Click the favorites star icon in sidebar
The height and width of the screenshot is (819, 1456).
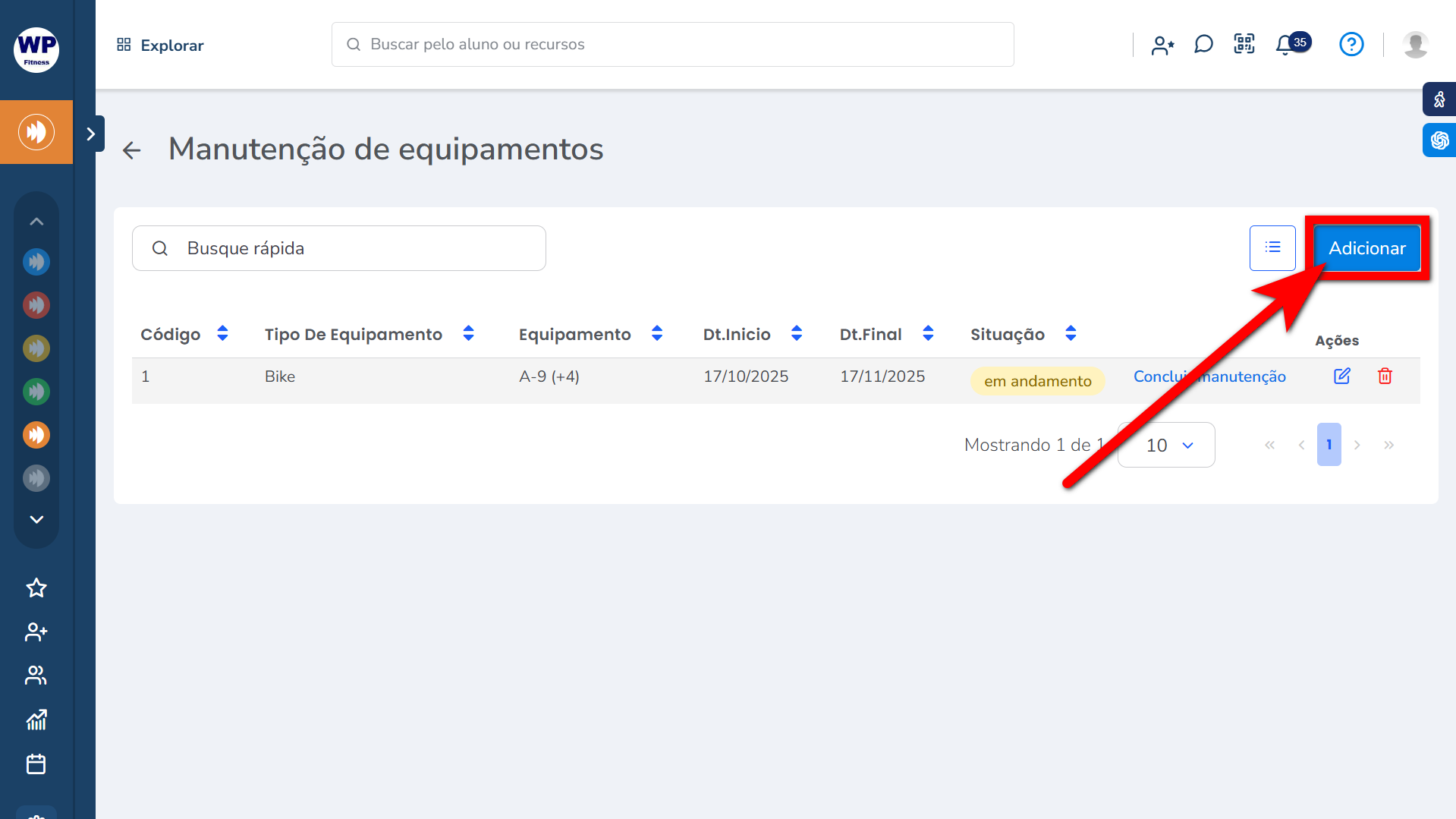(36, 588)
